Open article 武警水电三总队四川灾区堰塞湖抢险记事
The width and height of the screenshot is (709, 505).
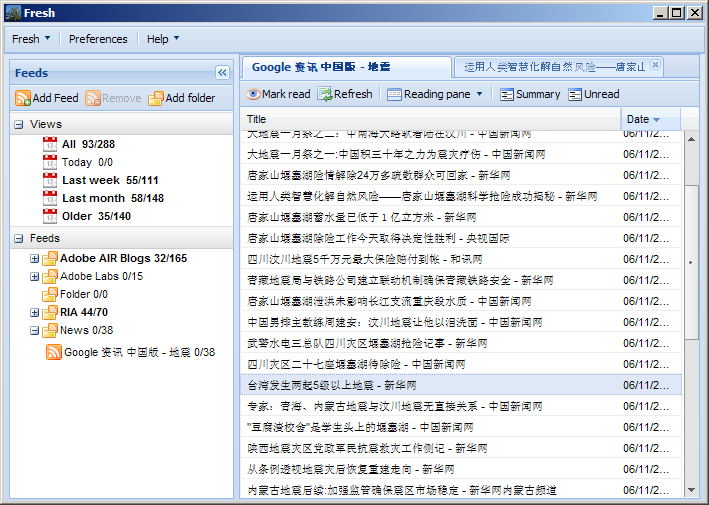coord(461,343)
